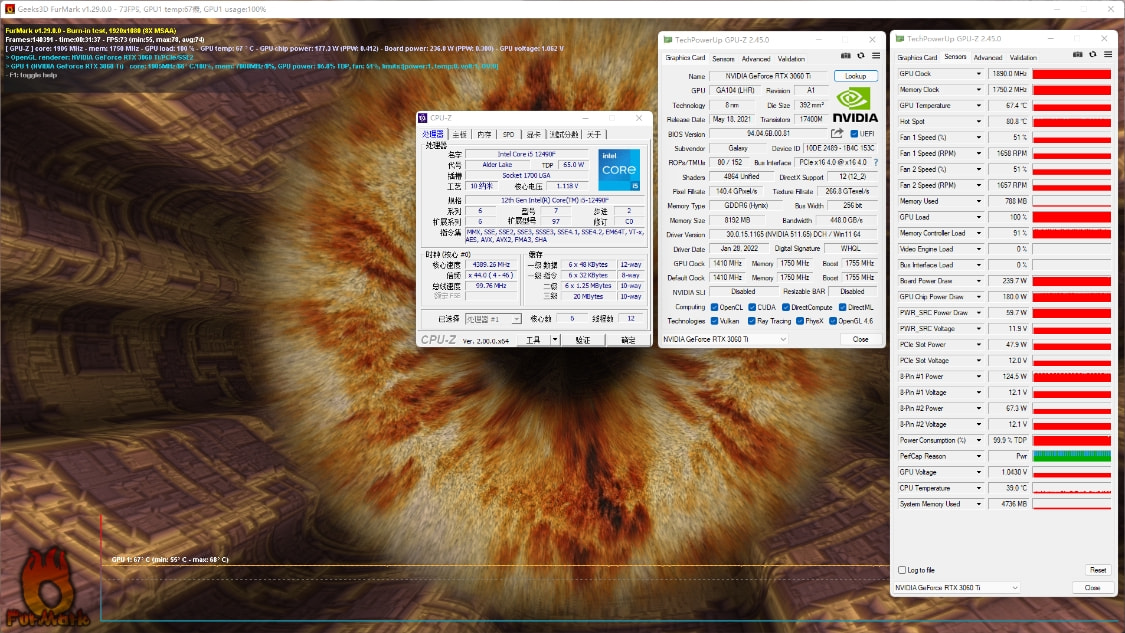Open the GPU Temperature sensor dropdown arrow
The image size is (1125, 633).
tap(979, 105)
